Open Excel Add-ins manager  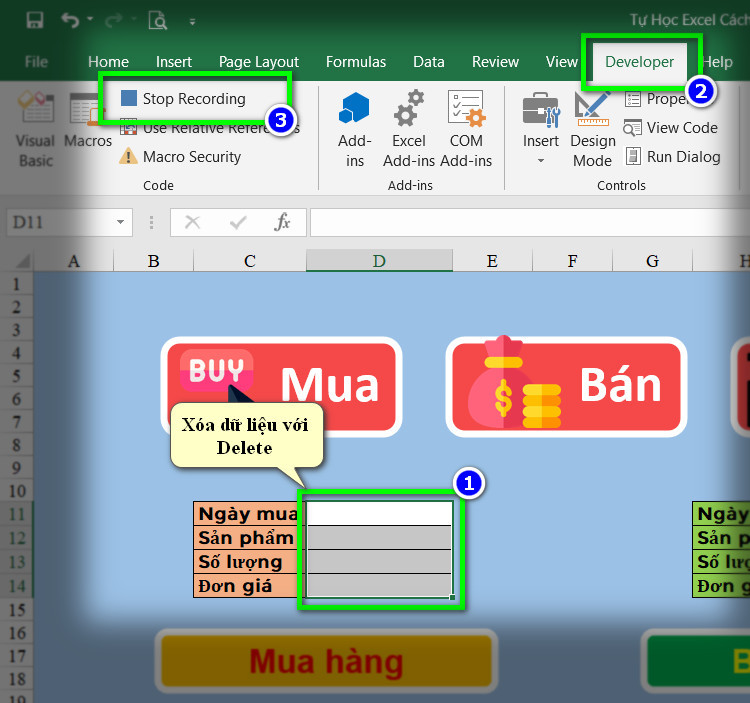point(409,130)
